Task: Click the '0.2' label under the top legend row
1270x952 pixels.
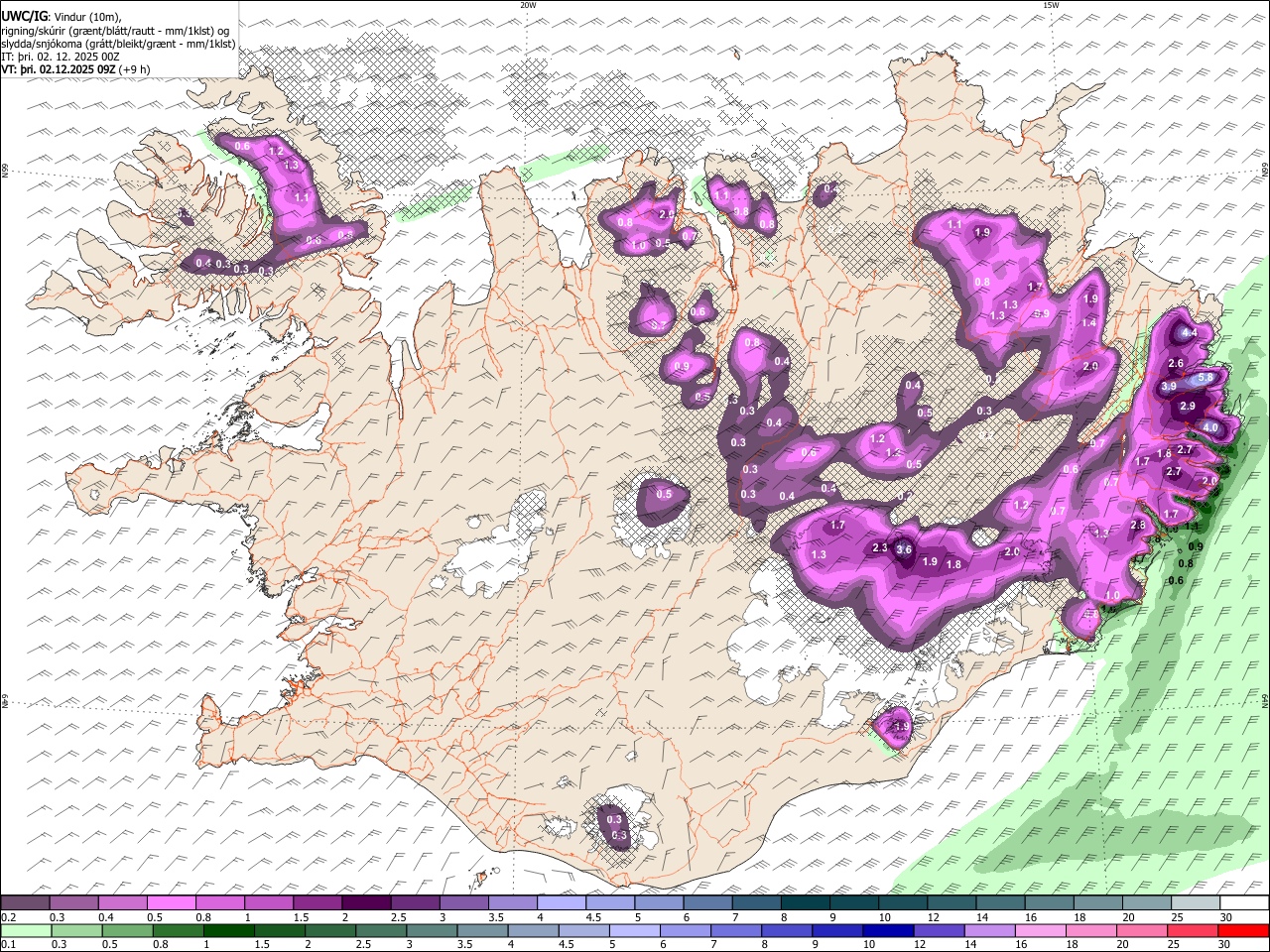Action: [x=8, y=917]
